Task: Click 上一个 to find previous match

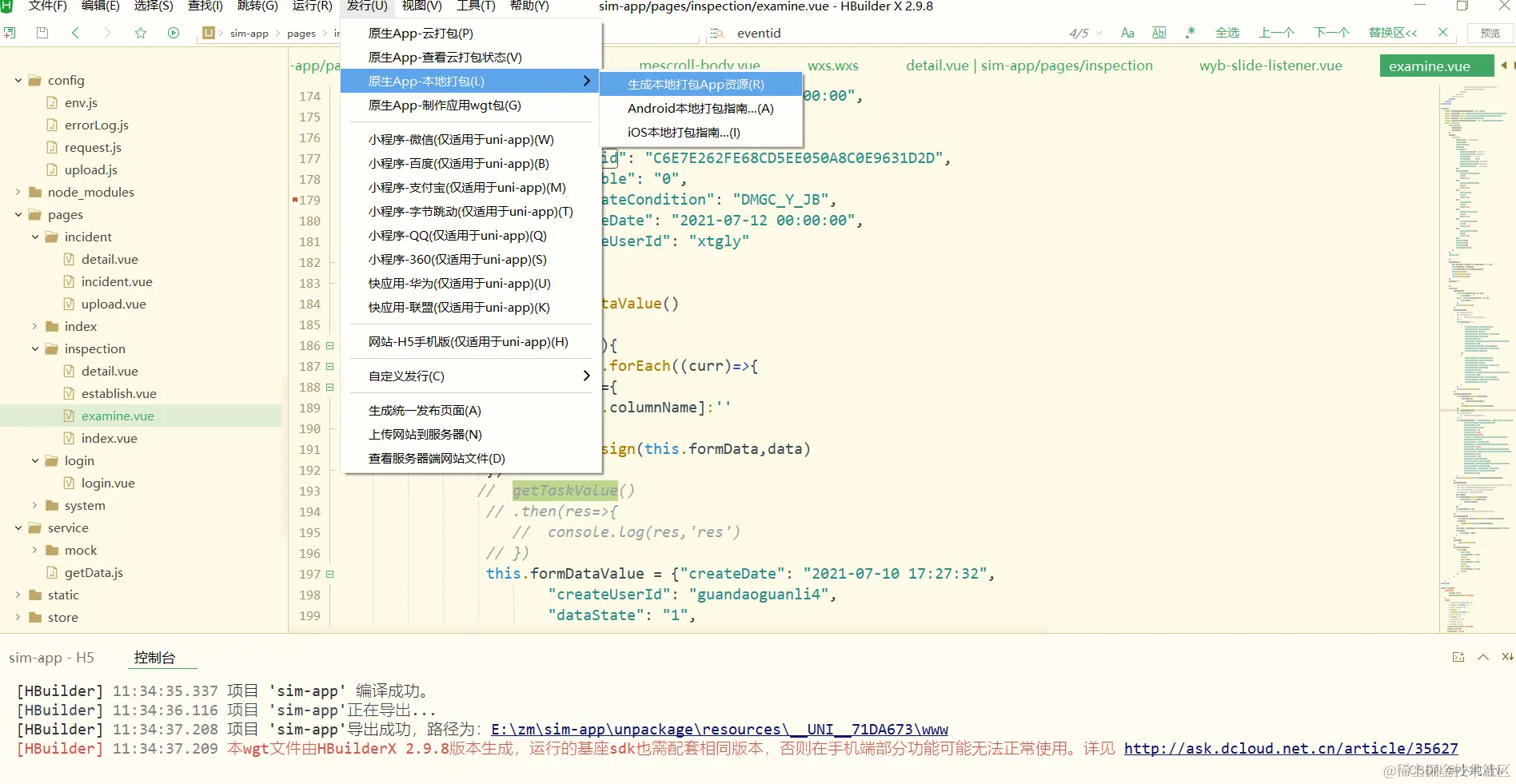Action: tap(1276, 33)
